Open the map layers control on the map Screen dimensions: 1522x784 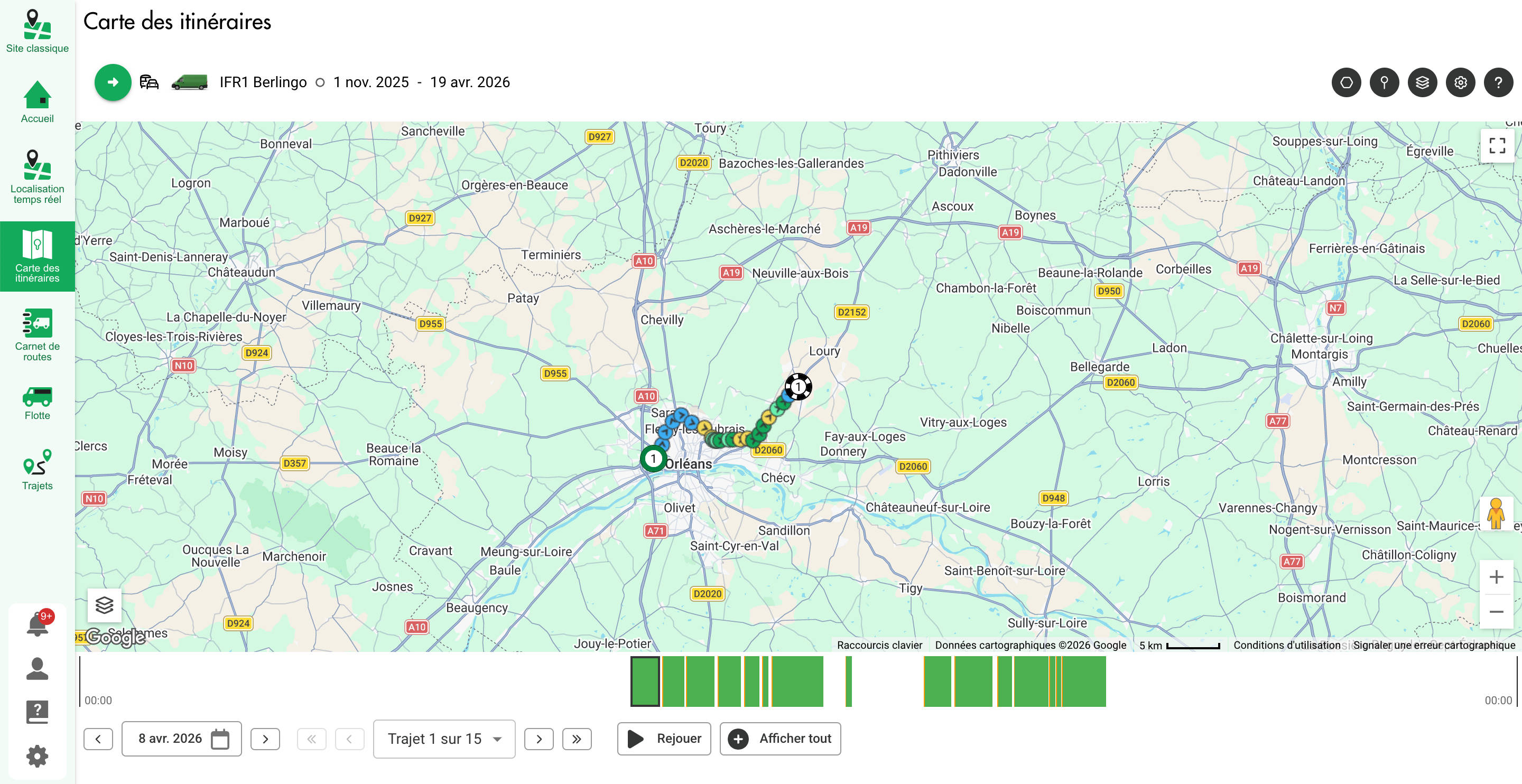pos(105,604)
